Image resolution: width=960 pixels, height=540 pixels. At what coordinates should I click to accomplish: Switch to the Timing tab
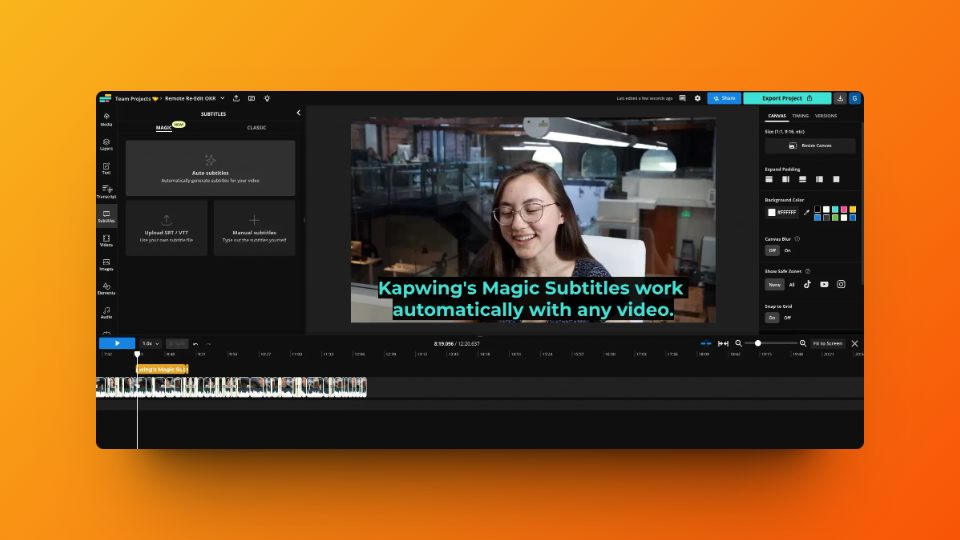800,116
